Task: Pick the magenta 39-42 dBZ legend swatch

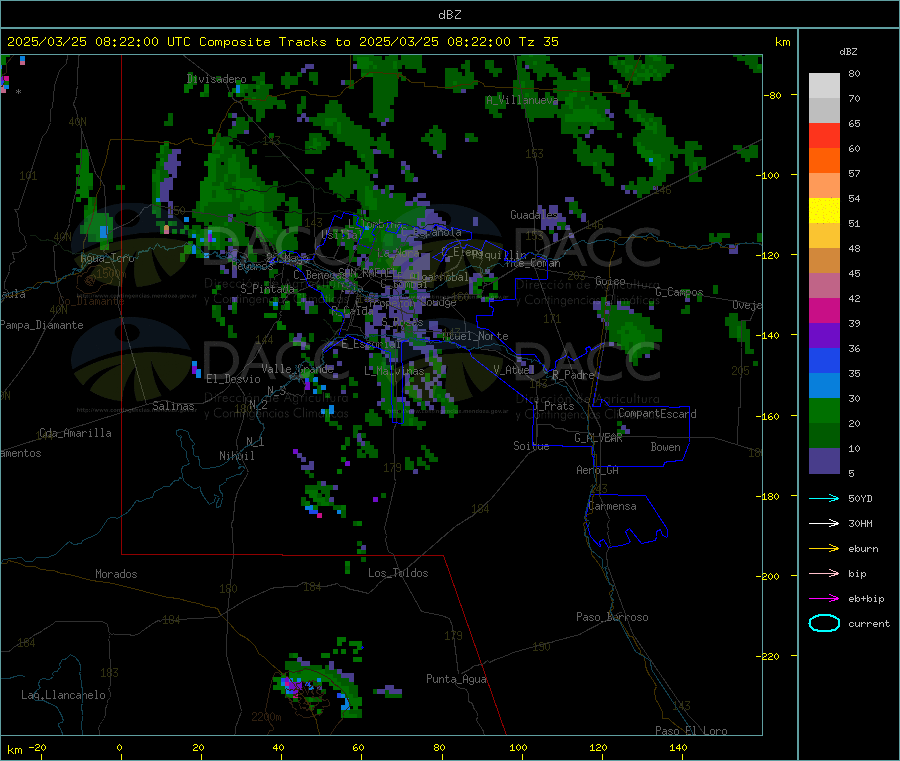Action: pos(824,310)
